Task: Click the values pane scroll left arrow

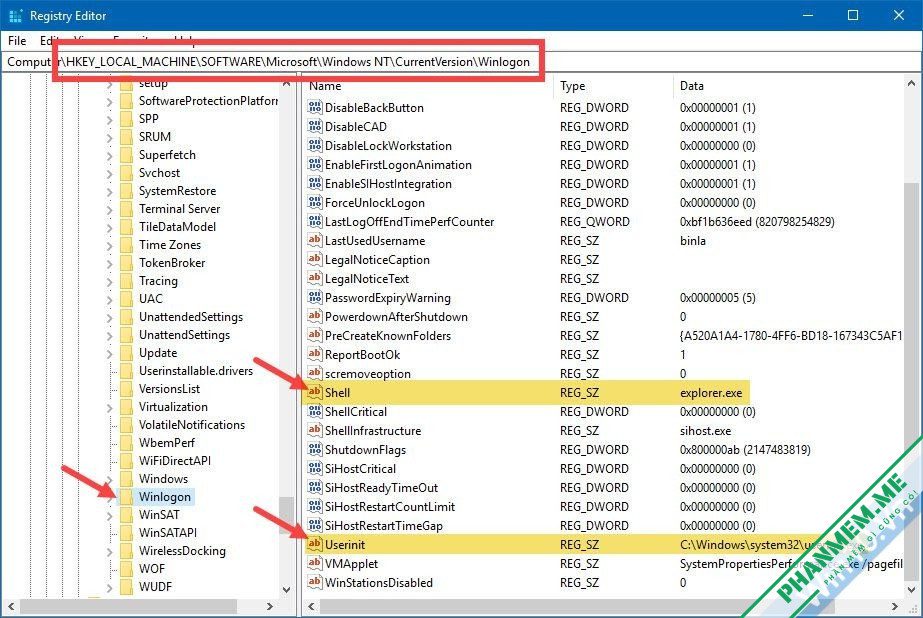Action: click(x=311, y=606)
